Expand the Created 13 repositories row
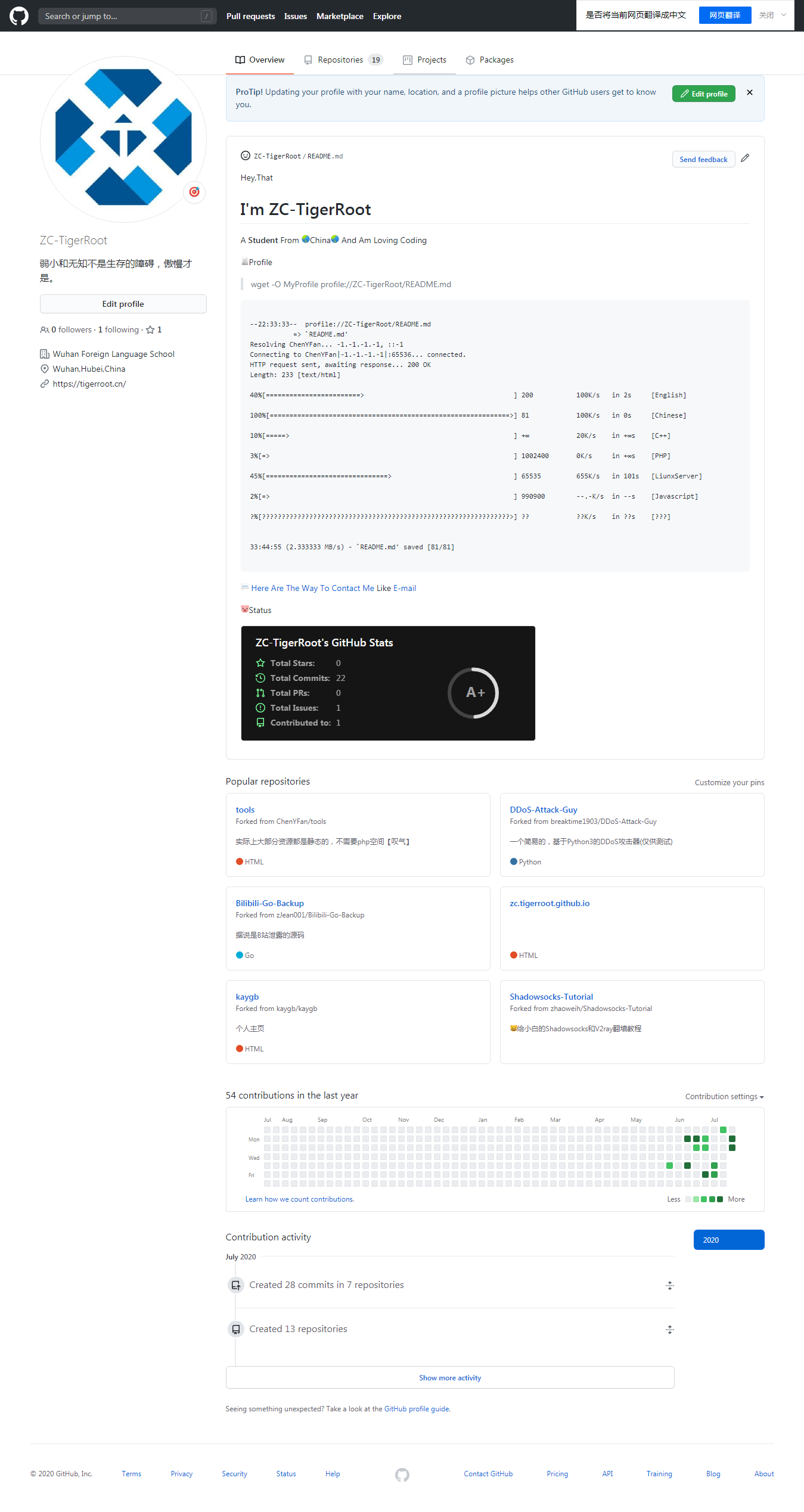Viewport: 804px width, 1512px height. pyautogui.click(x=670, y=1330)
